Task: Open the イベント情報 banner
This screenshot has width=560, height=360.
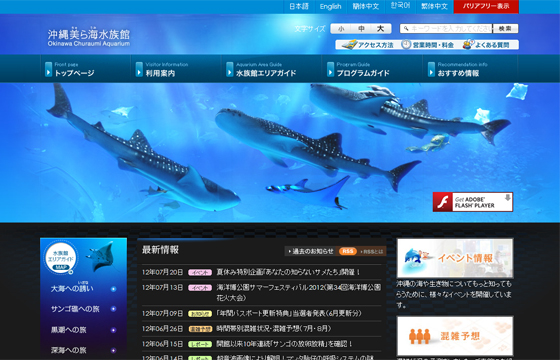Action: (455, 258)
